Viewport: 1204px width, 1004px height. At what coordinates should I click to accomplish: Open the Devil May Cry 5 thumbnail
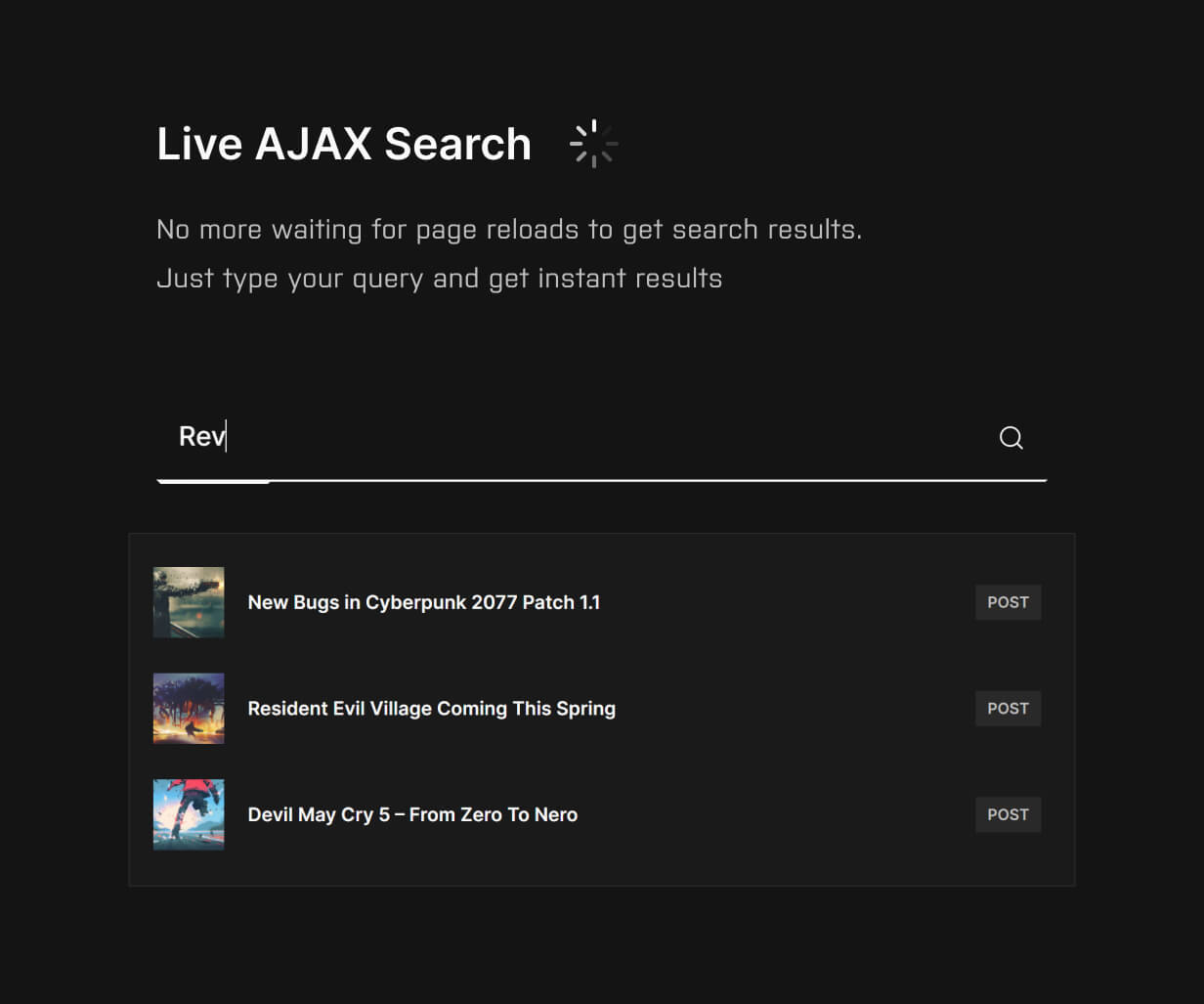tap(189, 814)
